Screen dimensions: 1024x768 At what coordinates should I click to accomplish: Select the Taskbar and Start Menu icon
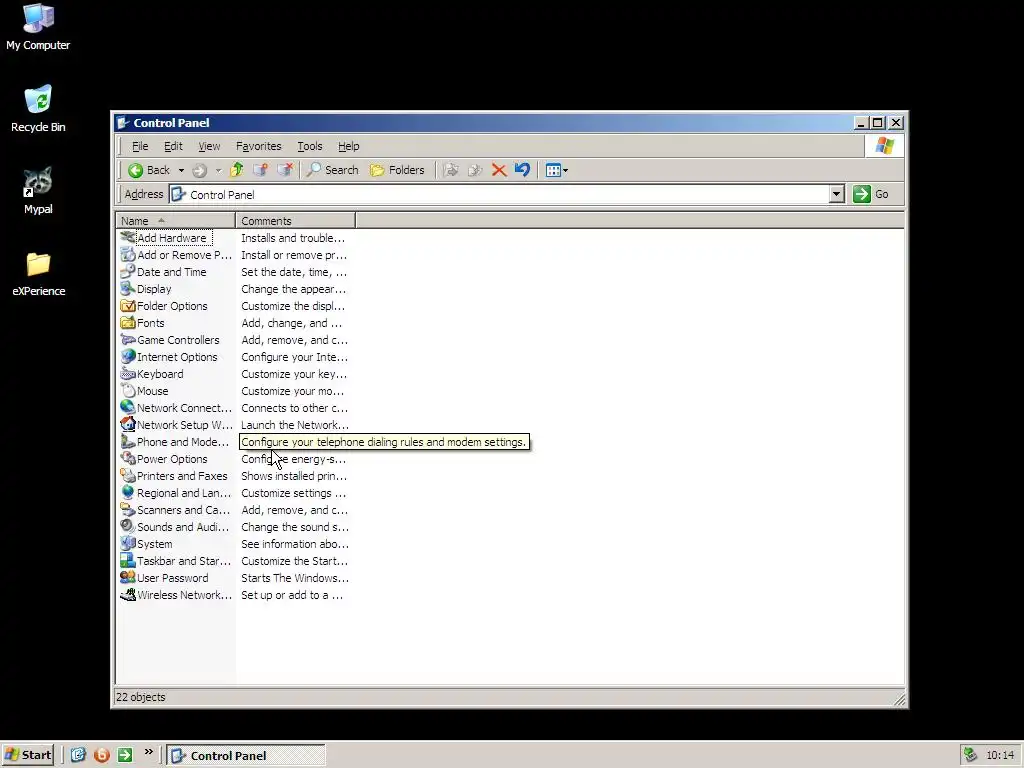[x=128, y=560]
